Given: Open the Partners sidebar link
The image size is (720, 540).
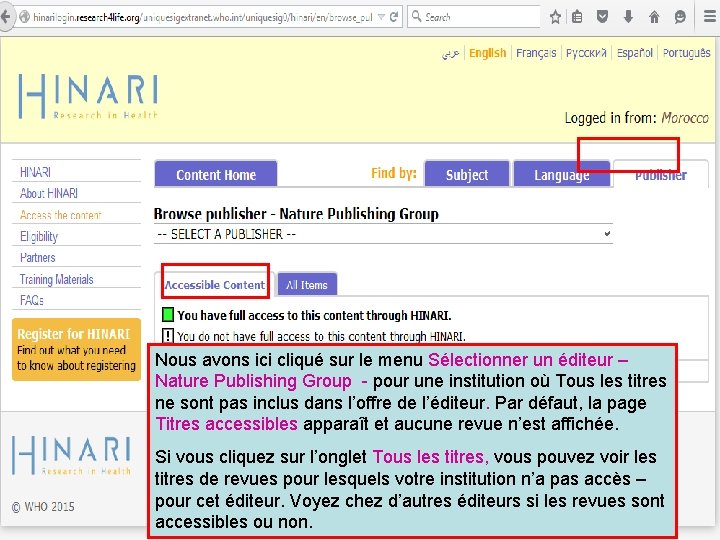Looking at the screenshot, I should (x=37, y=258).
